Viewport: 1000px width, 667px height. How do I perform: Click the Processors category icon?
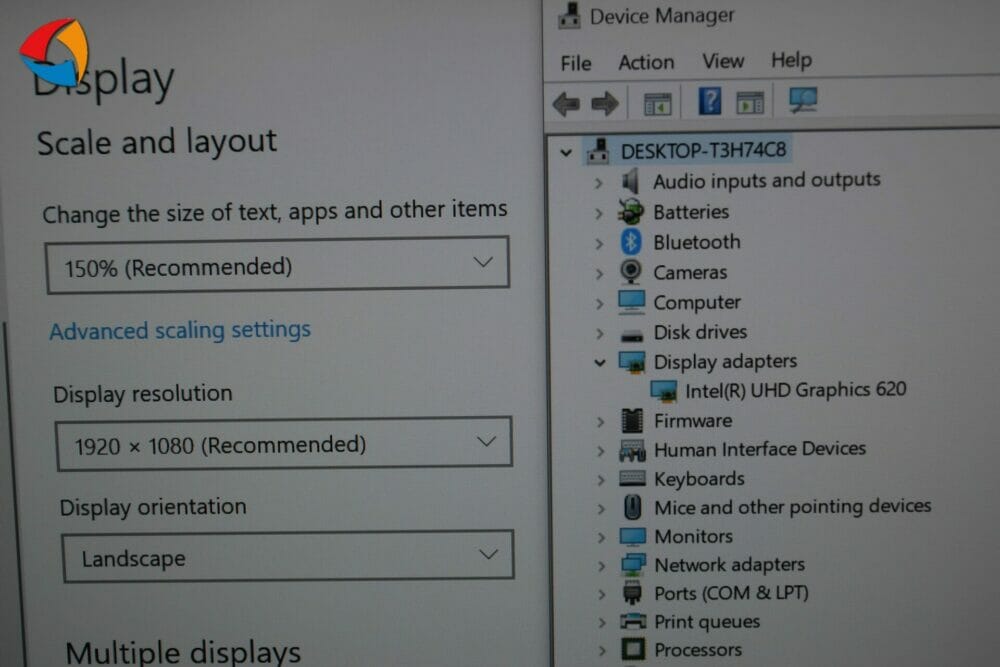(x=633, y=649)
